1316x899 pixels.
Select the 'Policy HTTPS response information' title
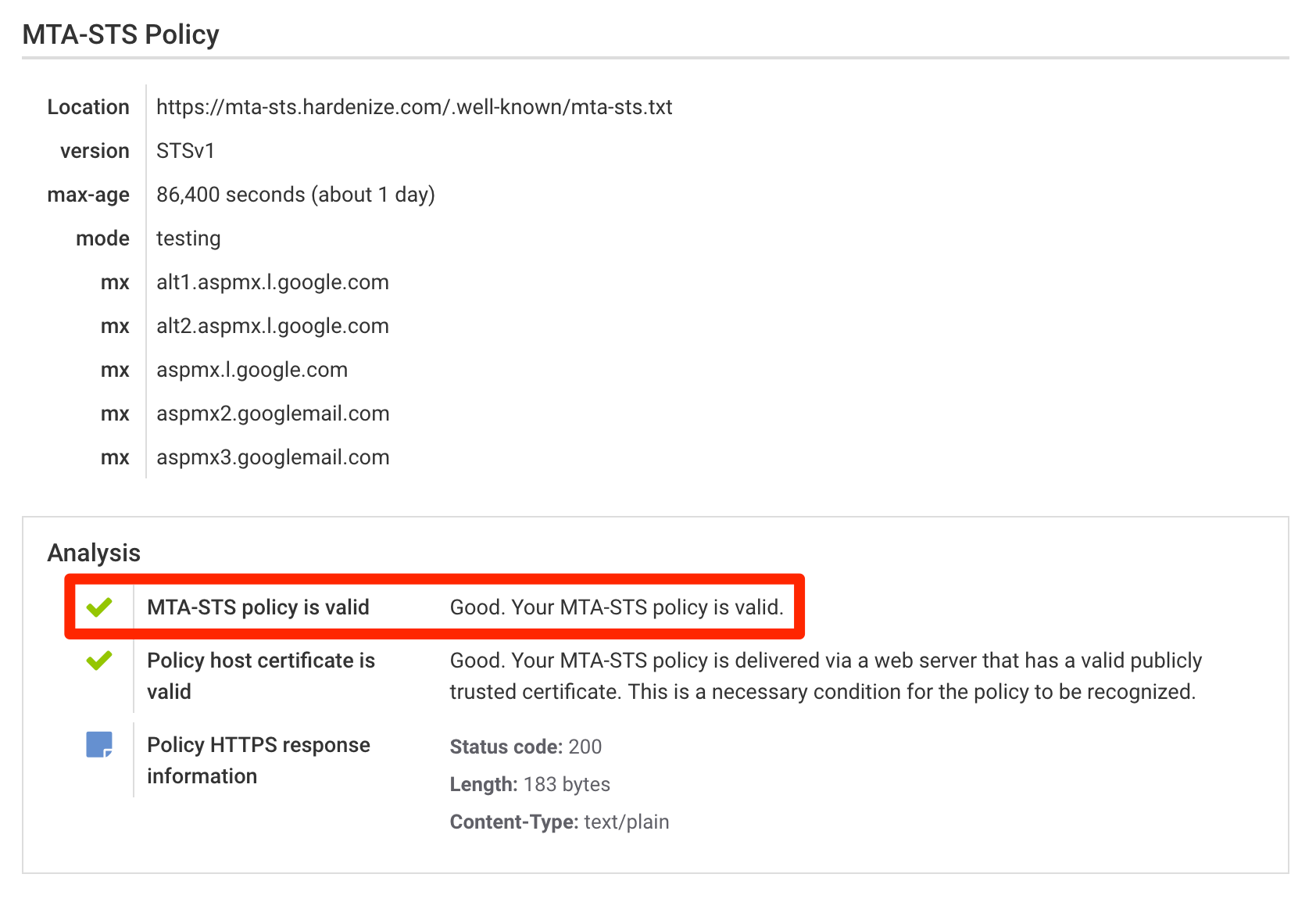(x=259, y=761)
